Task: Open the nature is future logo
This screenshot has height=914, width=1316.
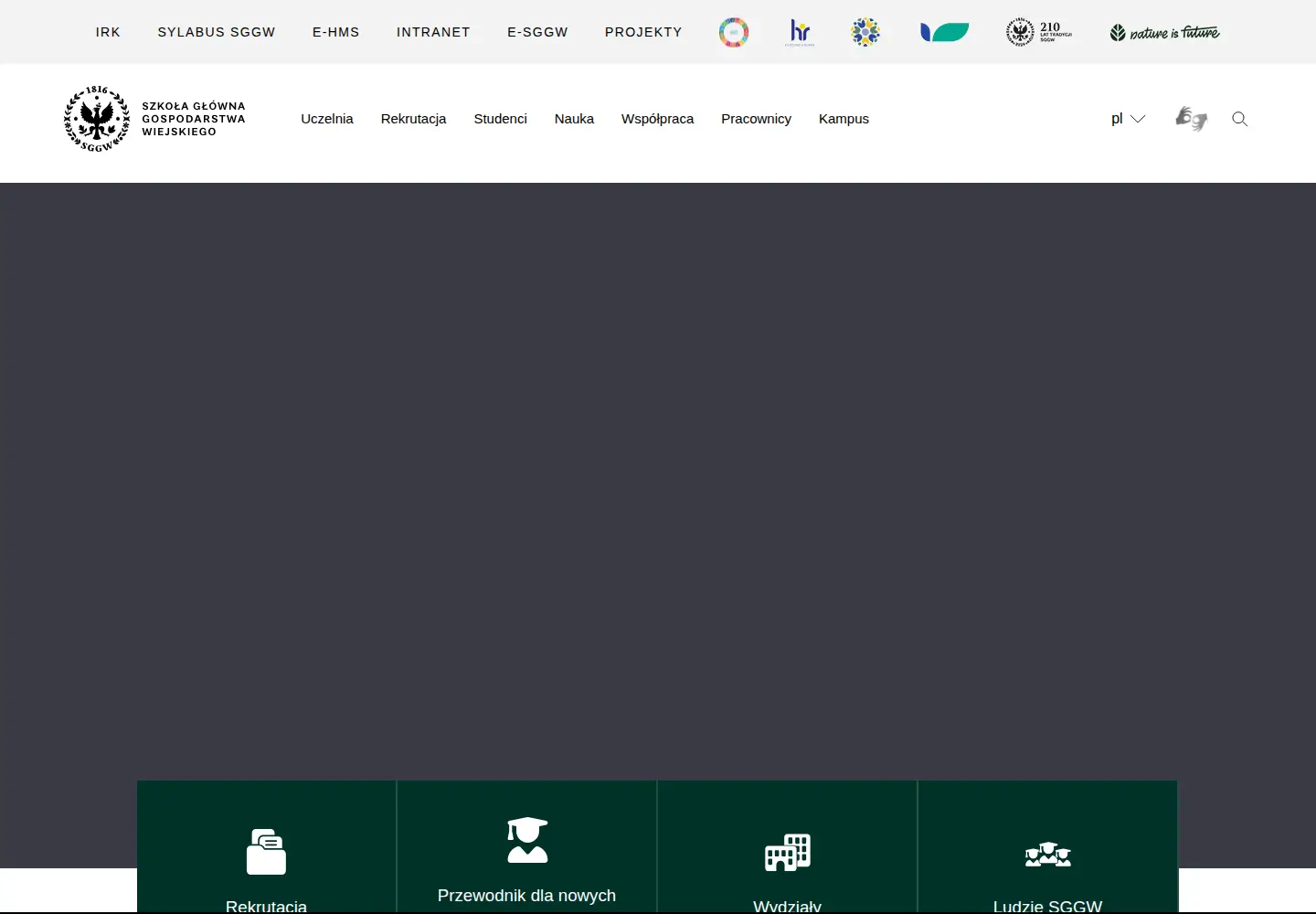Action: tap(1164, 33)
